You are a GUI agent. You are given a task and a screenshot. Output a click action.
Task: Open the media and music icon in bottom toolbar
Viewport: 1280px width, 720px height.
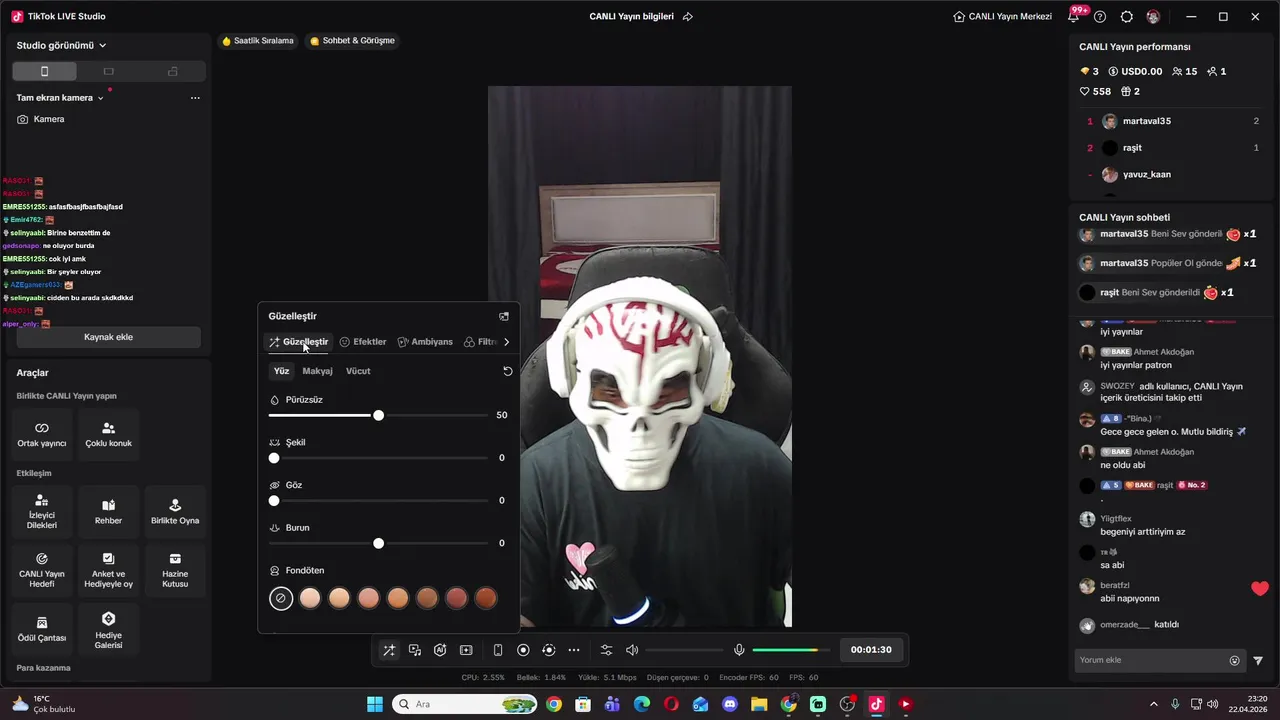click(x=415, y=650)
